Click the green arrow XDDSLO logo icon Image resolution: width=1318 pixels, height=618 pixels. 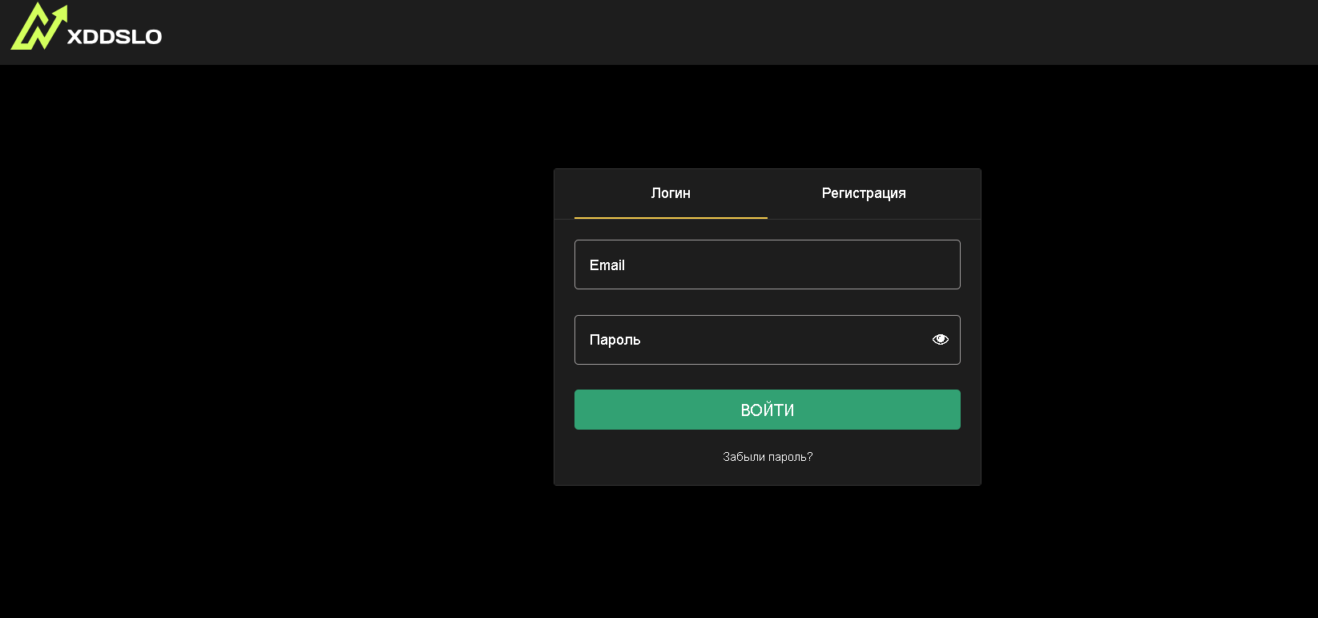[38, 26]
